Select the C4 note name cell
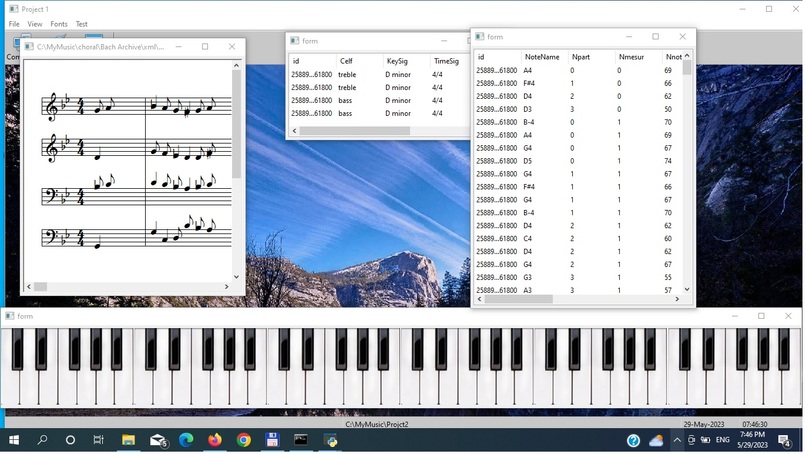The height and width of the screenshot is (454, 806). pyautogui.click(x=527, y=239)
